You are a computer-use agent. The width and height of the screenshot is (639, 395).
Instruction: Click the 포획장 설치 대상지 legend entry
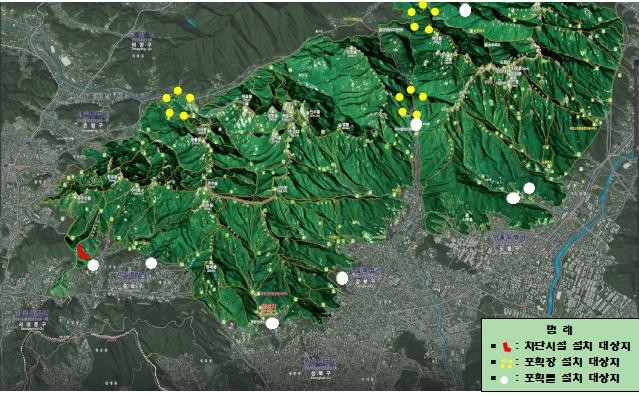(x=572, y=362)
